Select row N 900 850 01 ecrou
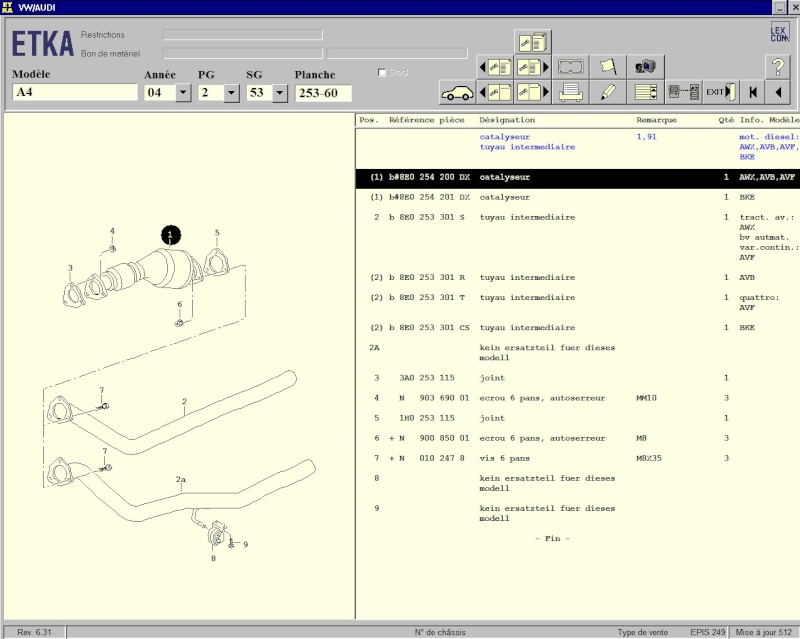The width and height of the screenshot is (800, 639). pyautogui.click(x=578, y=438)
